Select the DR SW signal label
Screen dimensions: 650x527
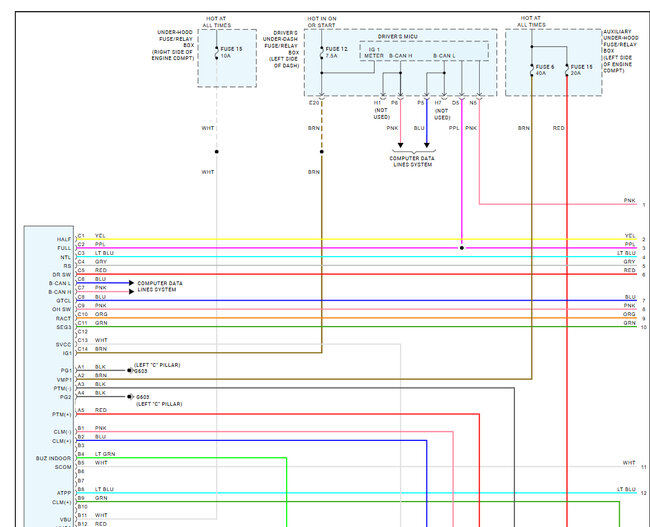(62, 274)
